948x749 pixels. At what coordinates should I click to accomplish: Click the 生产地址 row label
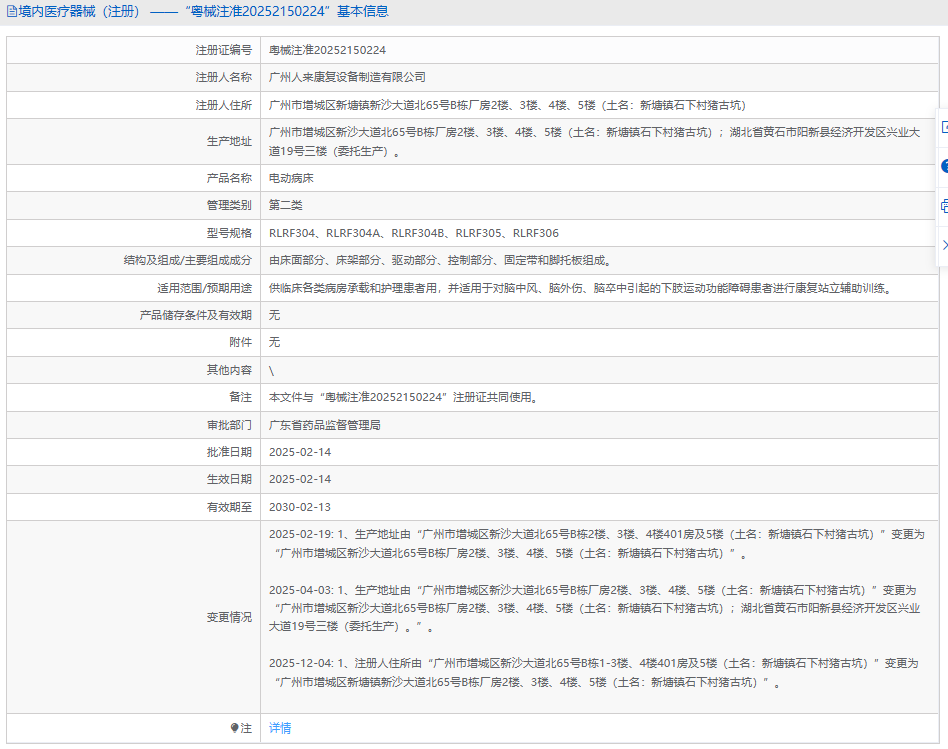pos(229,141)
